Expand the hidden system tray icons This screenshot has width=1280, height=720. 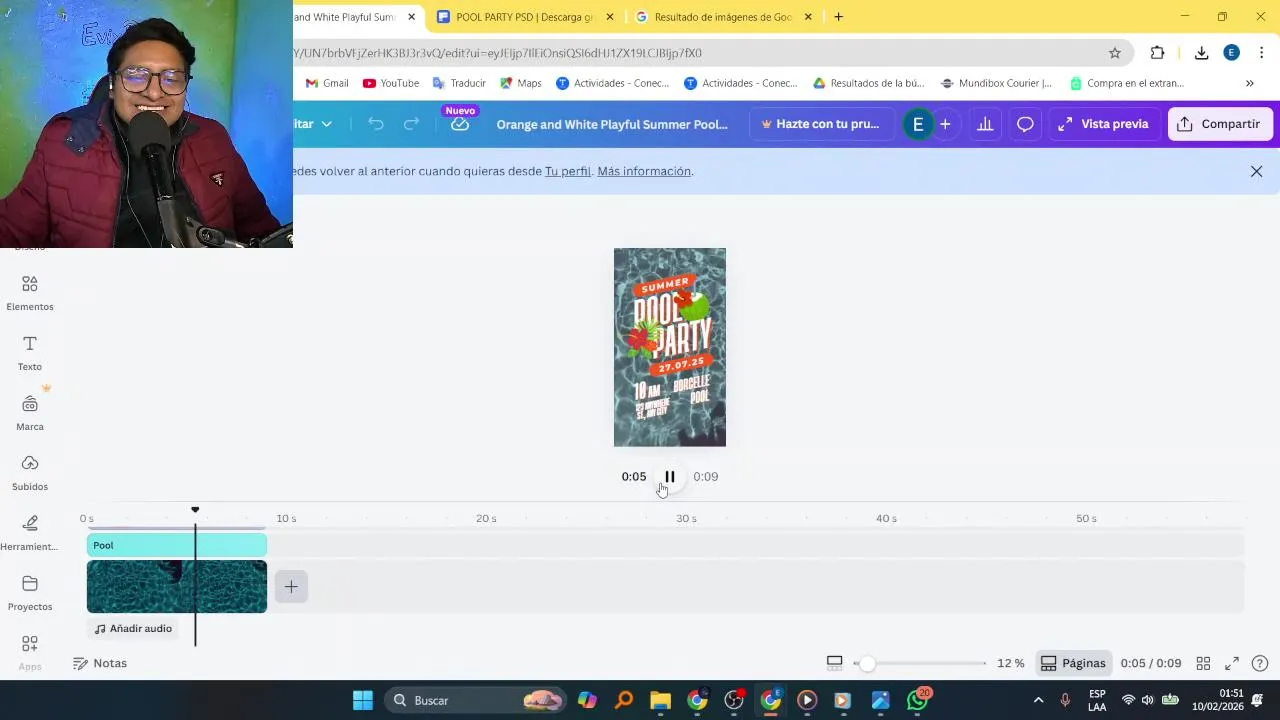click(x=1038, y=700)
